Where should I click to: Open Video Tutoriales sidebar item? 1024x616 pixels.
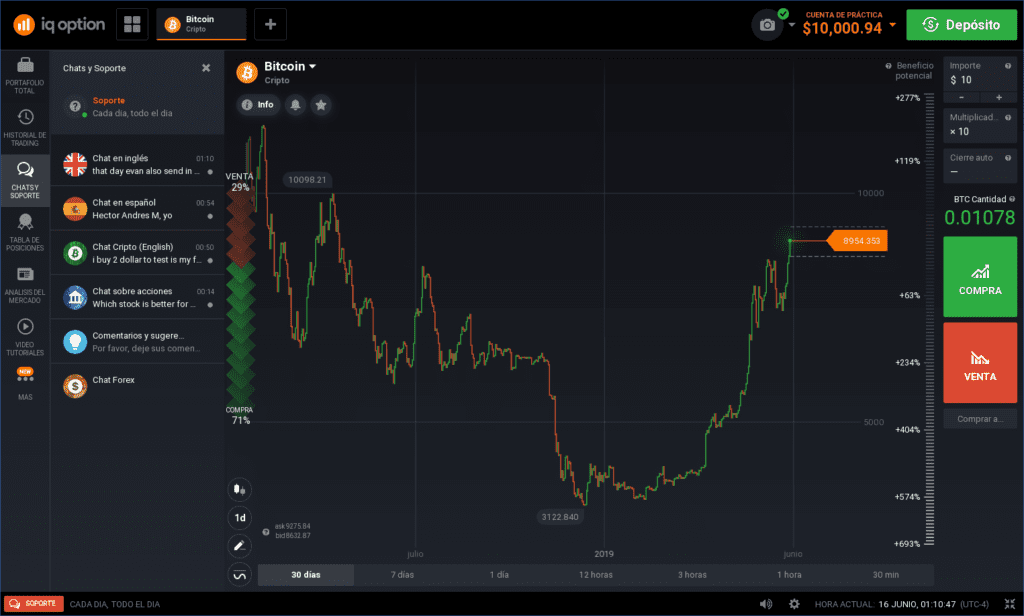25,337
